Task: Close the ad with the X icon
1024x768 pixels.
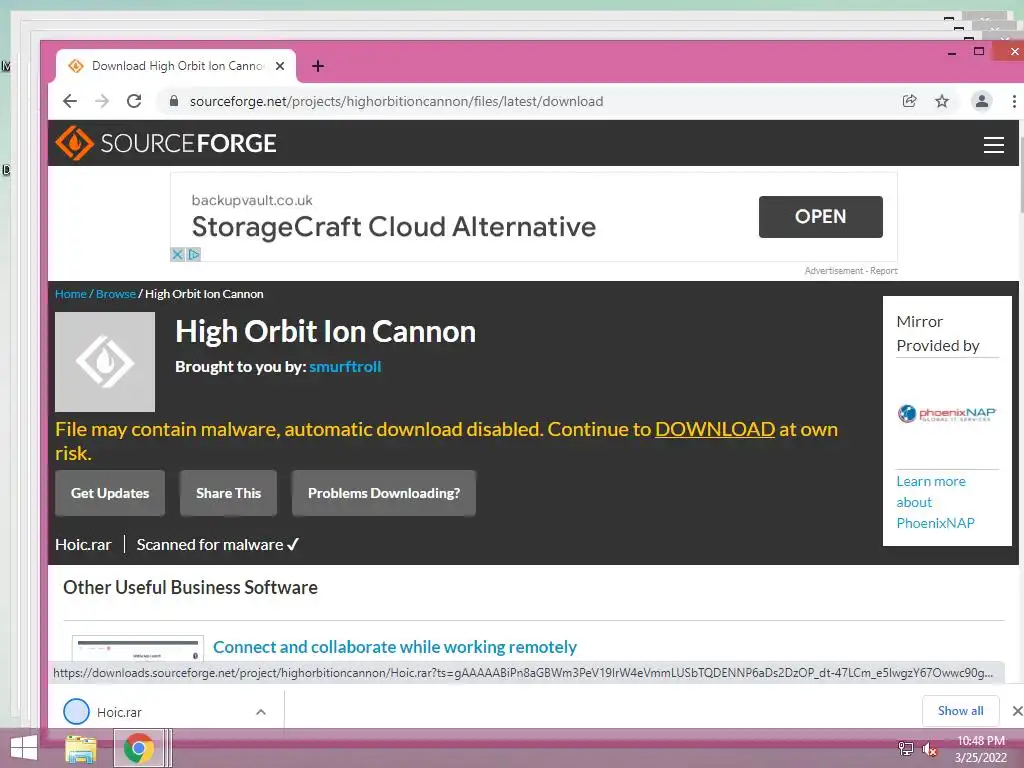Action: pyautogui.click(x=177, y=254)
